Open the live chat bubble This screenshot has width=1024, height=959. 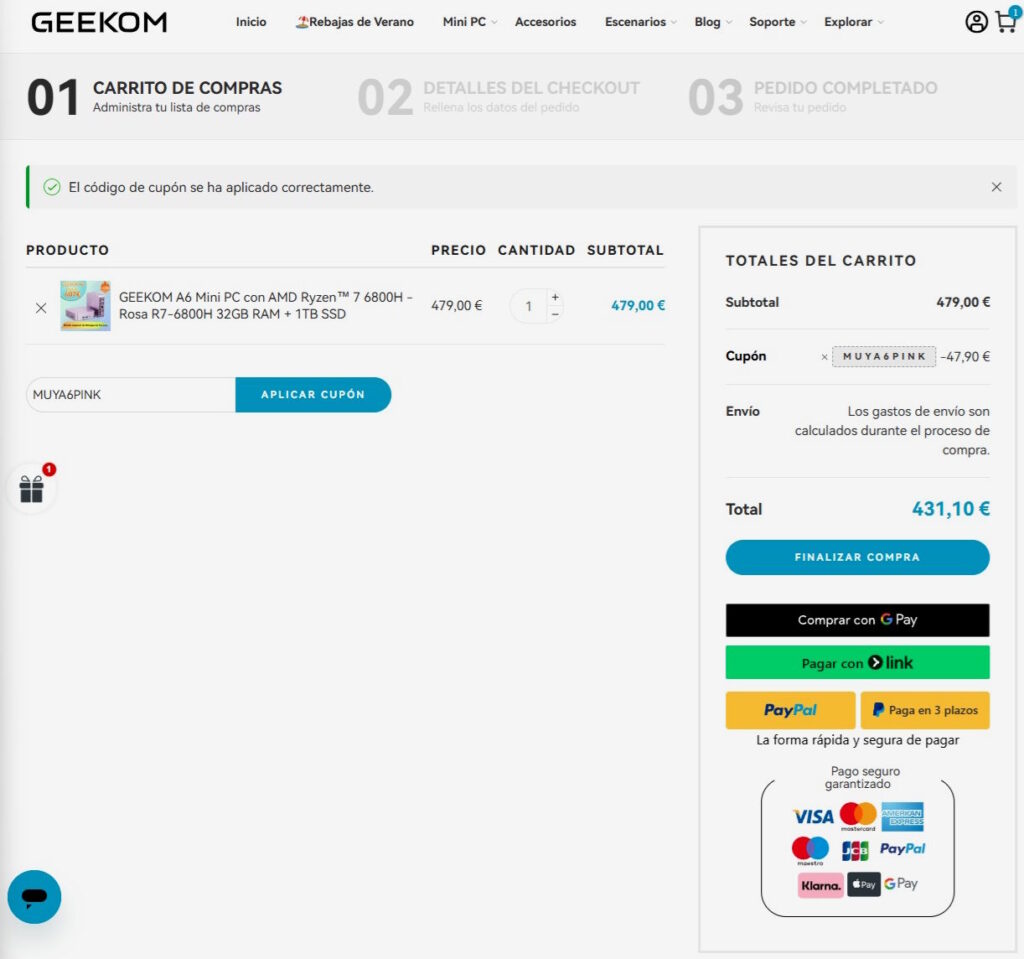coord(34,896)
